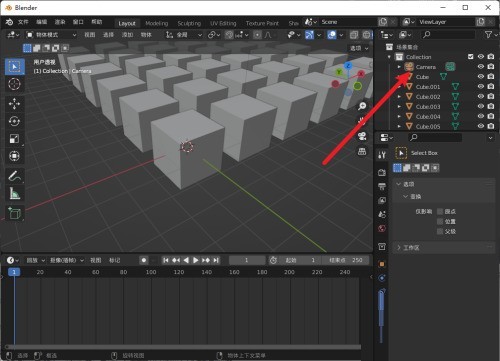Screen dimensions: 500x361
Task: Select the Layout workspace tab
Action: [127, 23]
